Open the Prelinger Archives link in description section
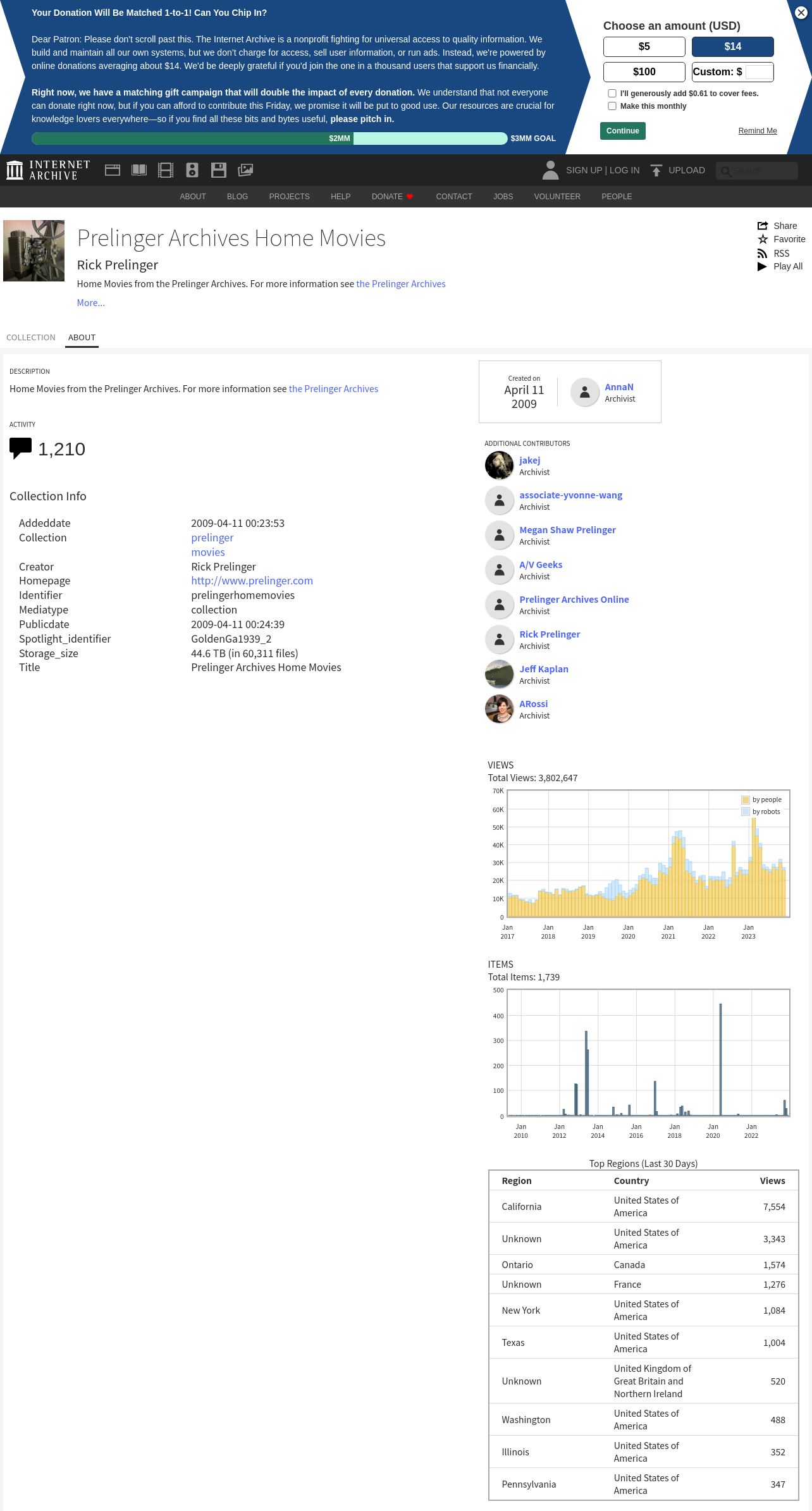Image resolution: width=812 pixels, height=1511 pixels. point(333,389)
